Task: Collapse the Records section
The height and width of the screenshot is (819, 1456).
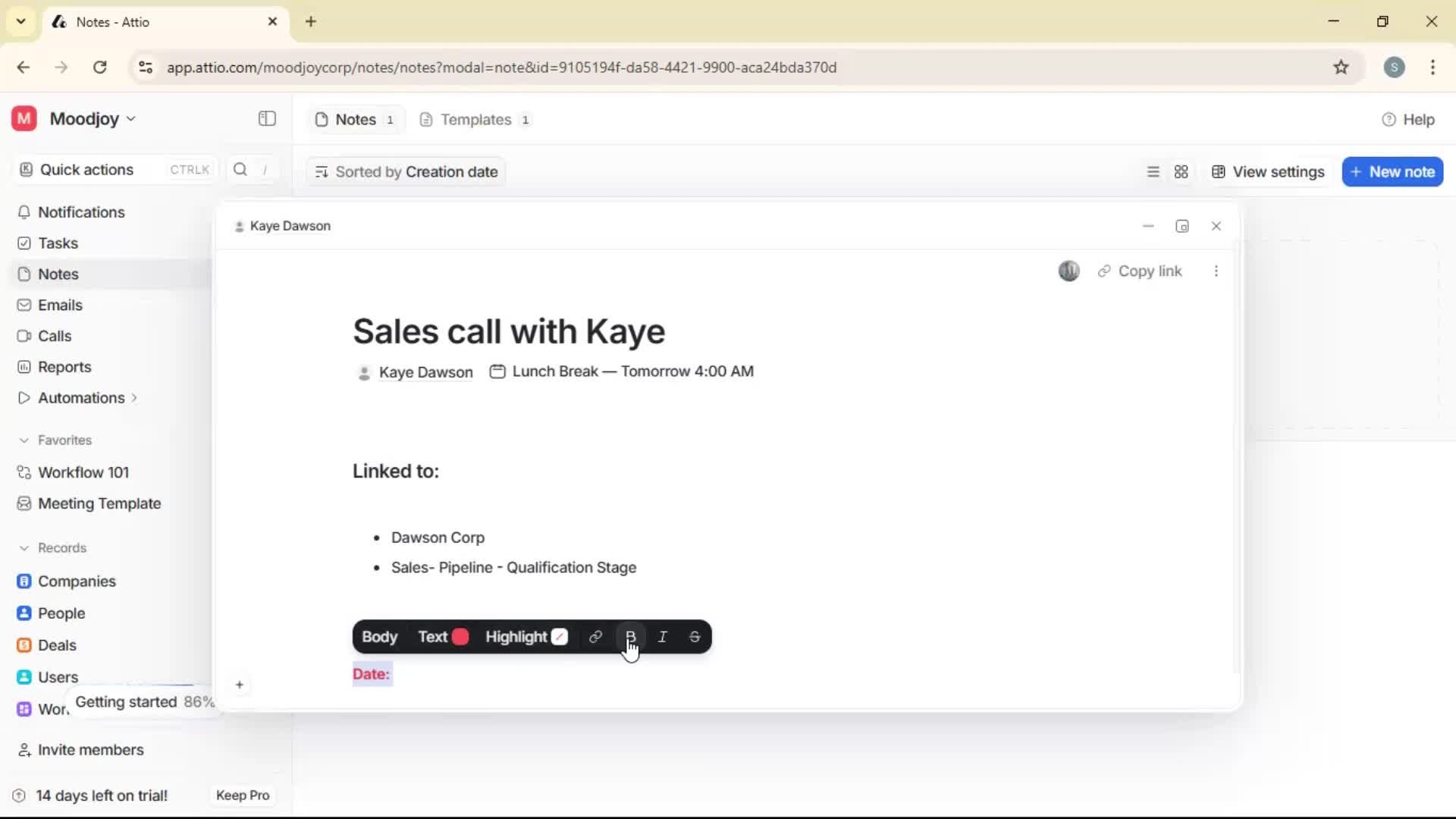Action: pos(25,548)
